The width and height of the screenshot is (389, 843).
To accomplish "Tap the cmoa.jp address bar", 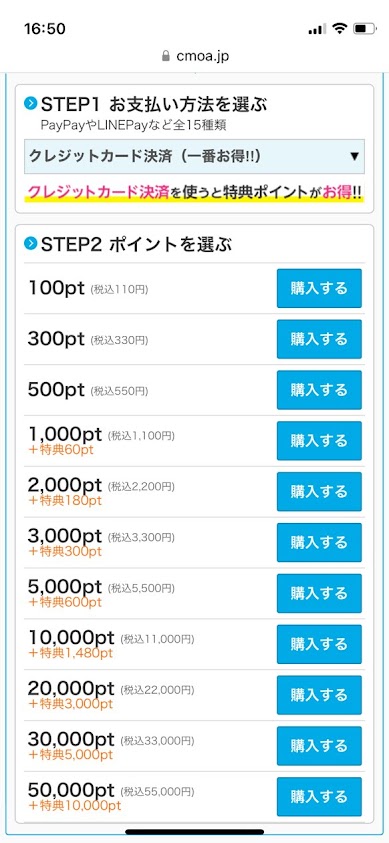I will [x=195, y=56].
